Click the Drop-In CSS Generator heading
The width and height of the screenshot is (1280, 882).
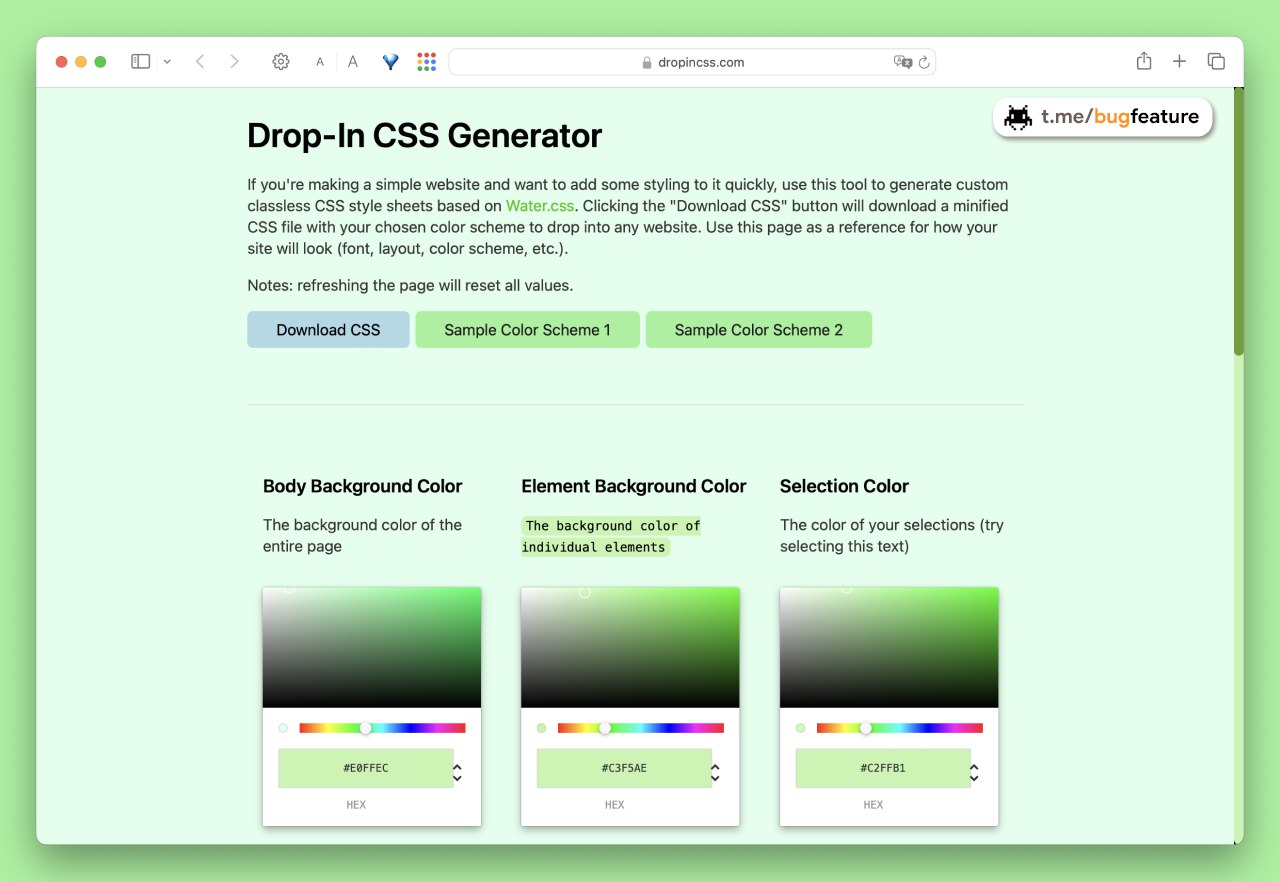coord(425,136)
